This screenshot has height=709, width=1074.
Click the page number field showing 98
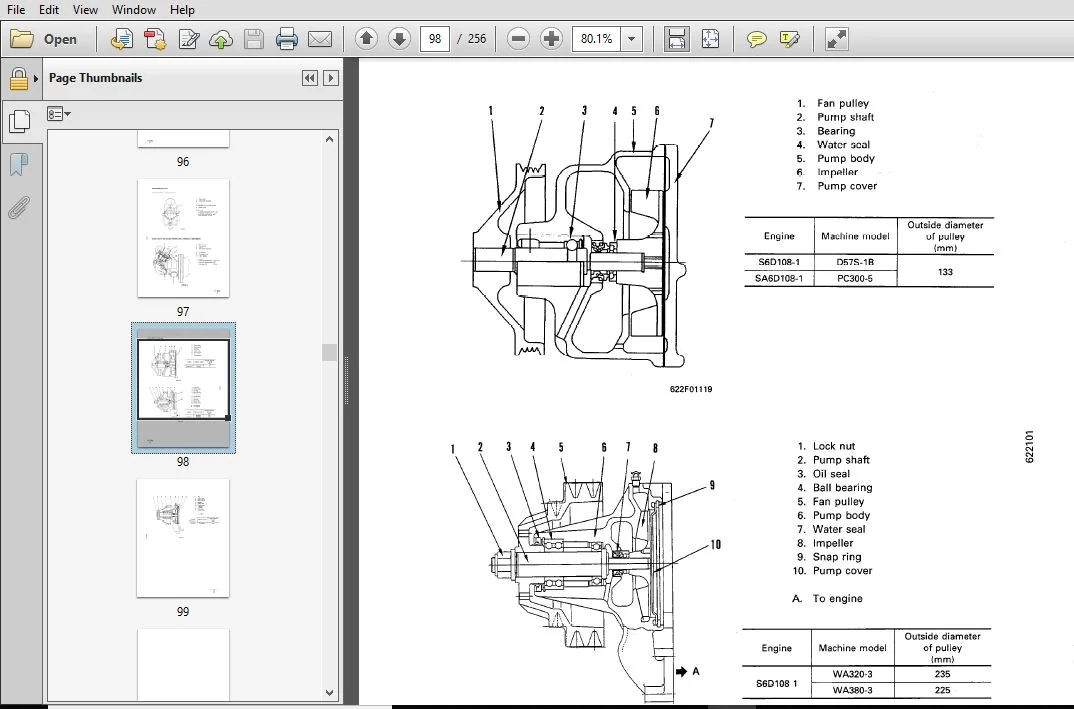tap(435, 38)
